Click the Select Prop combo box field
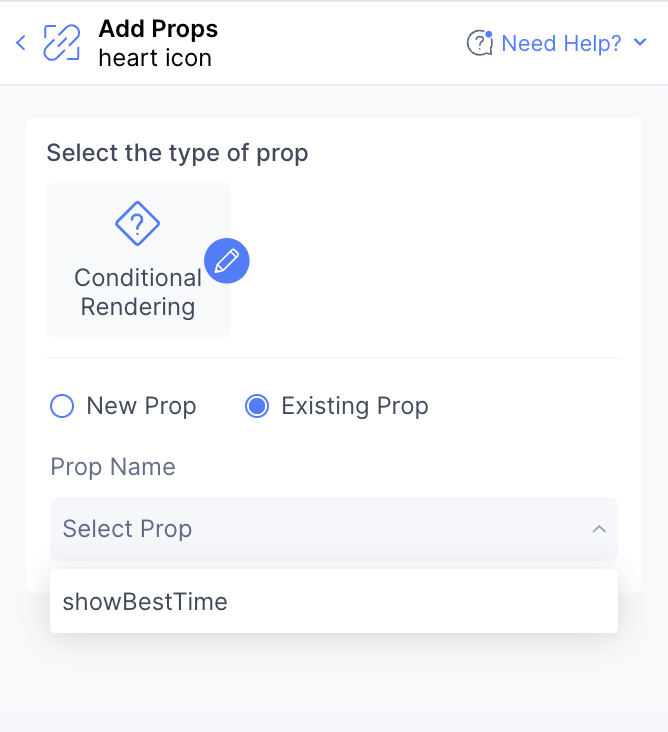The width and height of the screenshot is (668, 732). click(x=334, y=529)
